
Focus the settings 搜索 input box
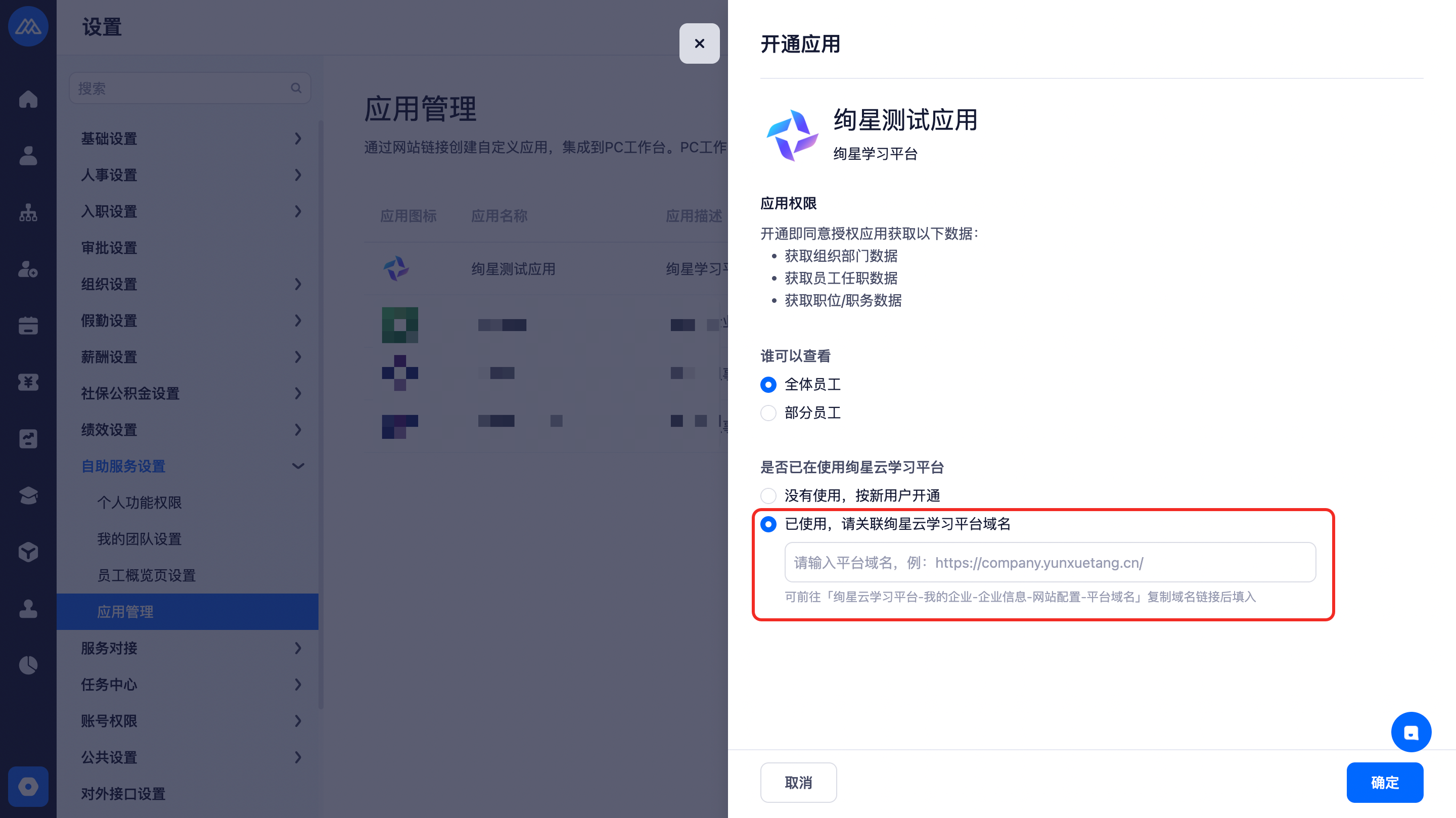point(190,88)
